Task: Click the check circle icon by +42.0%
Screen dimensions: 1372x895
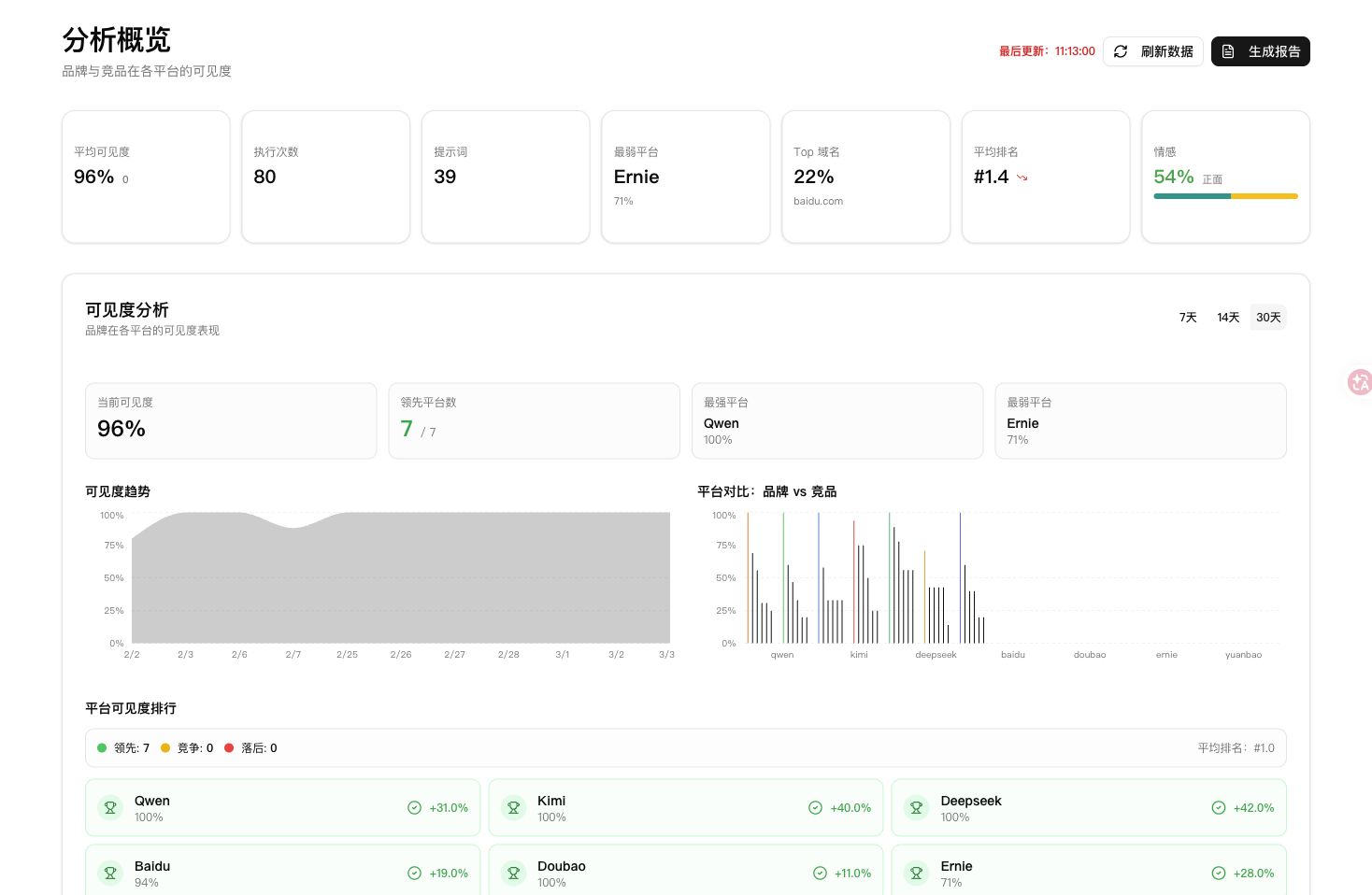Action: pyautogui.click(x=1219, y=807)
